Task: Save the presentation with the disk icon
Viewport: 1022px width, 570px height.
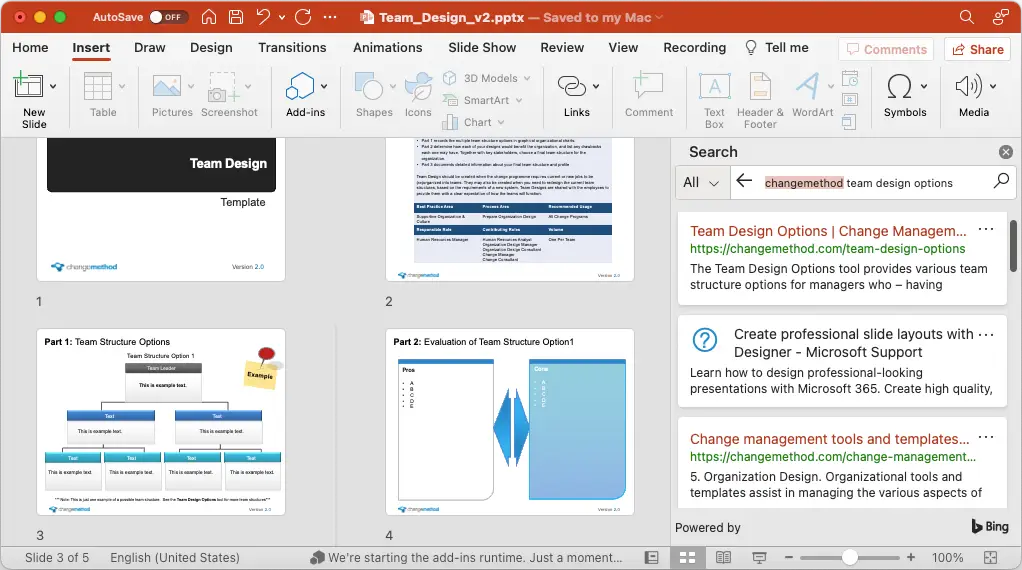Action: coord(236,17)
